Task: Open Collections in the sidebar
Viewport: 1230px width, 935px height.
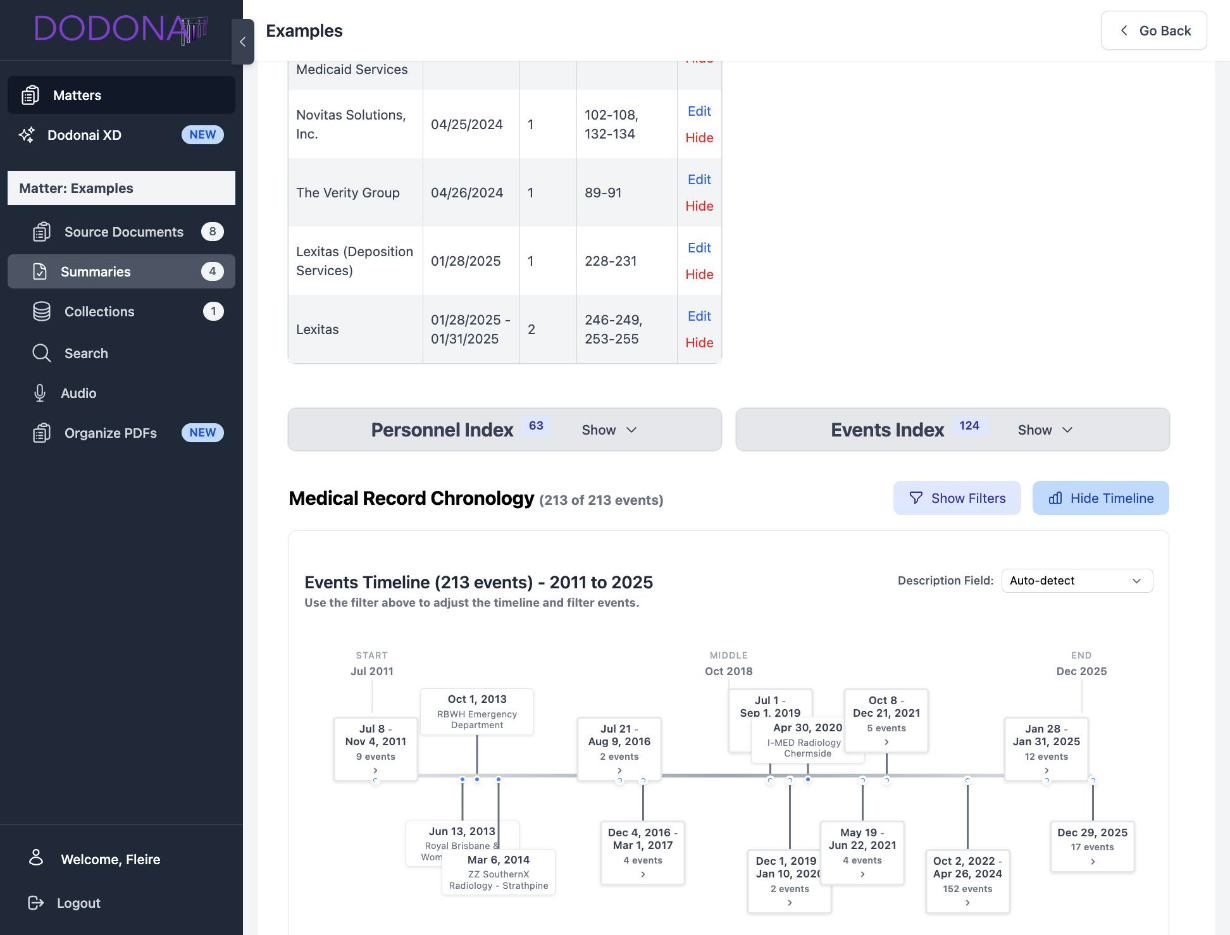Action: click(121, 312)
